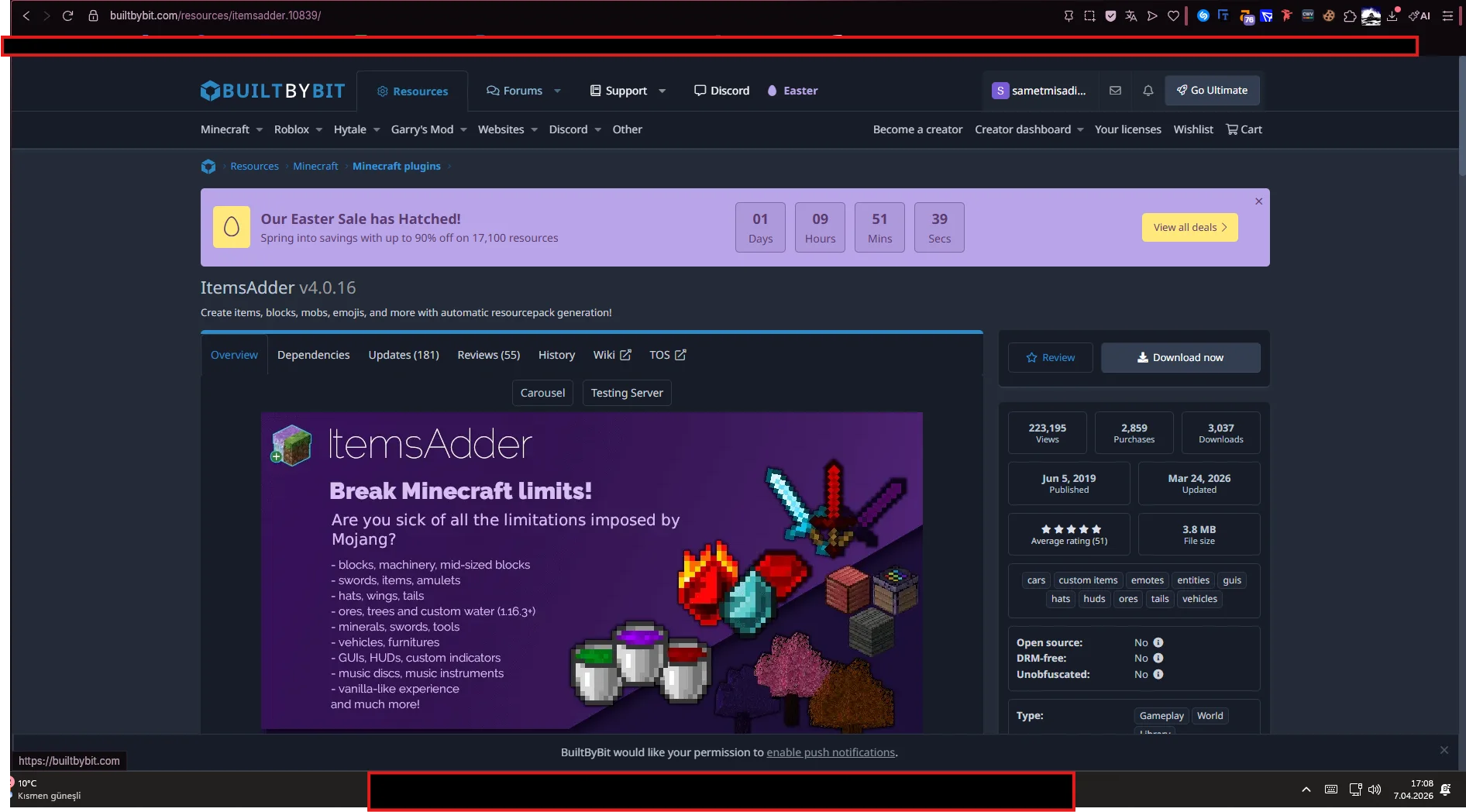The height and width of the screenshot is (812, 1466).
Task: Click the pin icon in browser toolbar
Action: pos(1069,15)
